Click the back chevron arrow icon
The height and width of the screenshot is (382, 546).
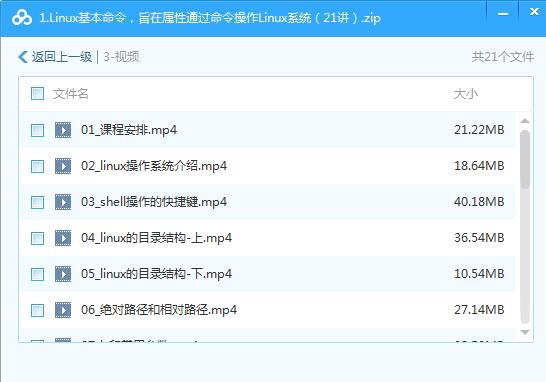click(23, 57)
